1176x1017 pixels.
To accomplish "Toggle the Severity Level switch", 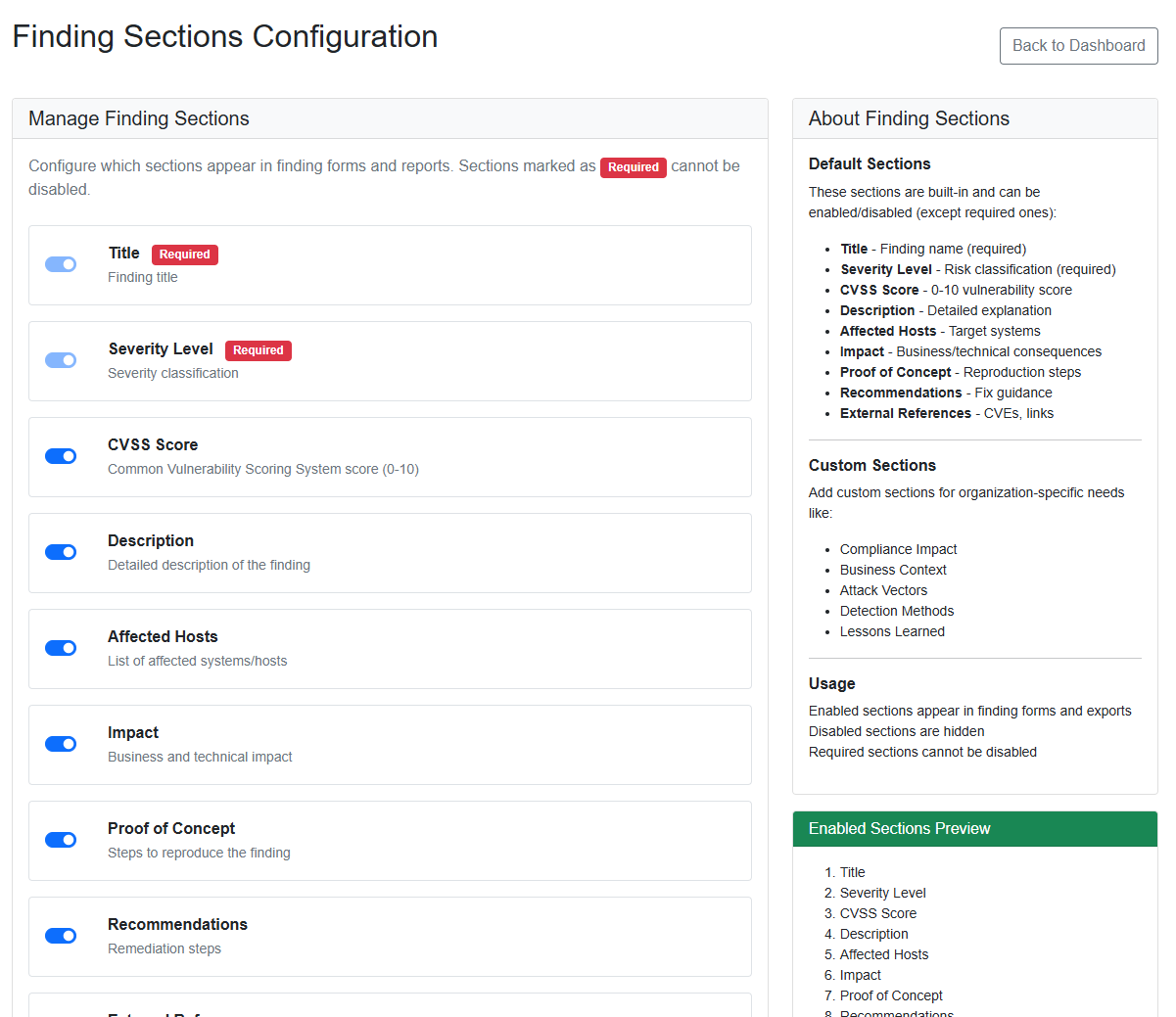I will [61, 360].
